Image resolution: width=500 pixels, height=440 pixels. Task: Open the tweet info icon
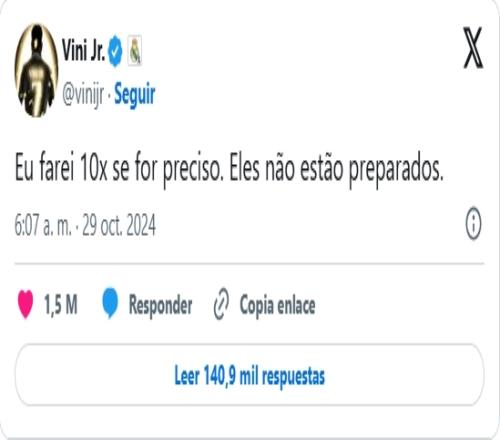(473, 223)
